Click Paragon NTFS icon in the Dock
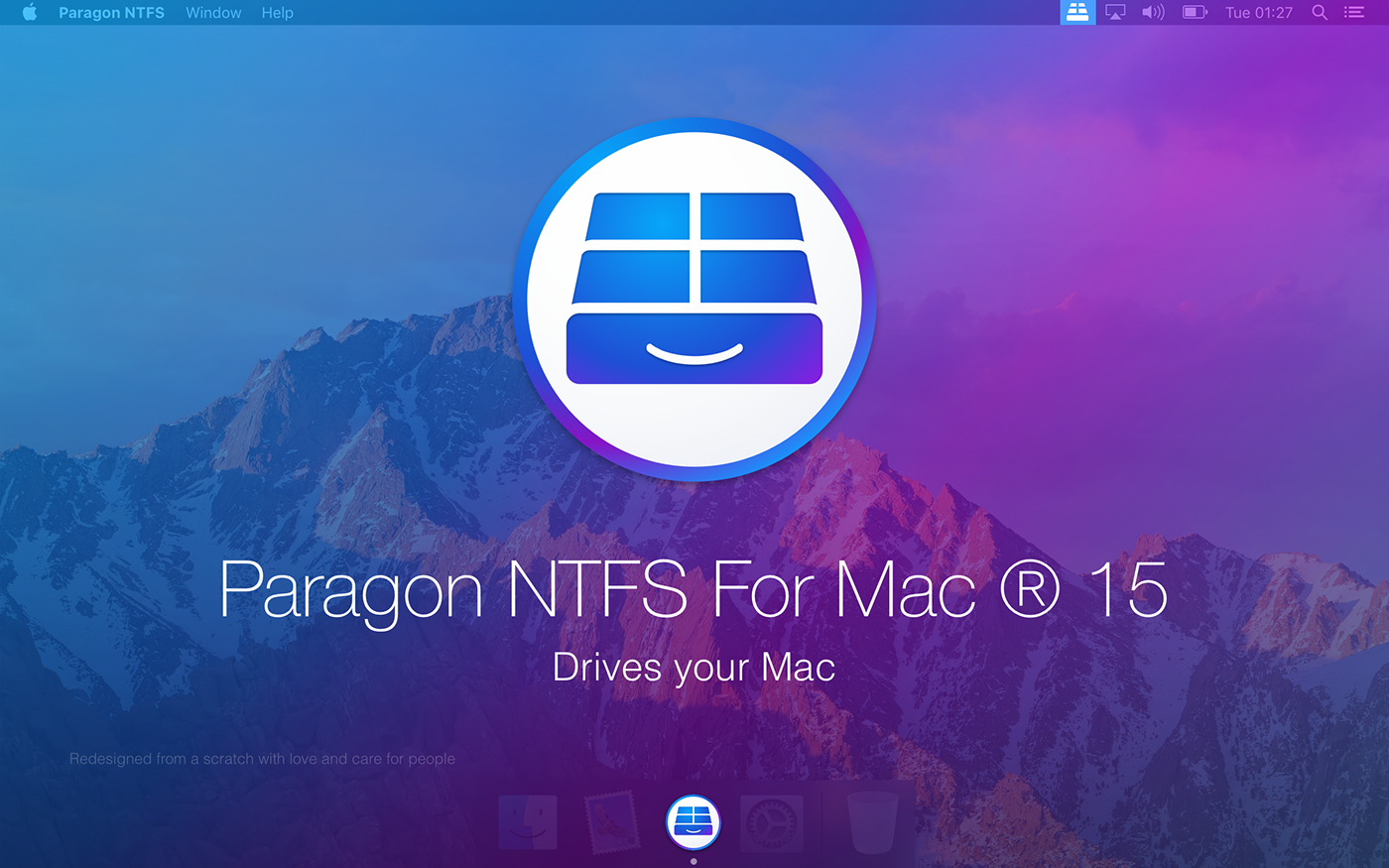 [693, 822]
